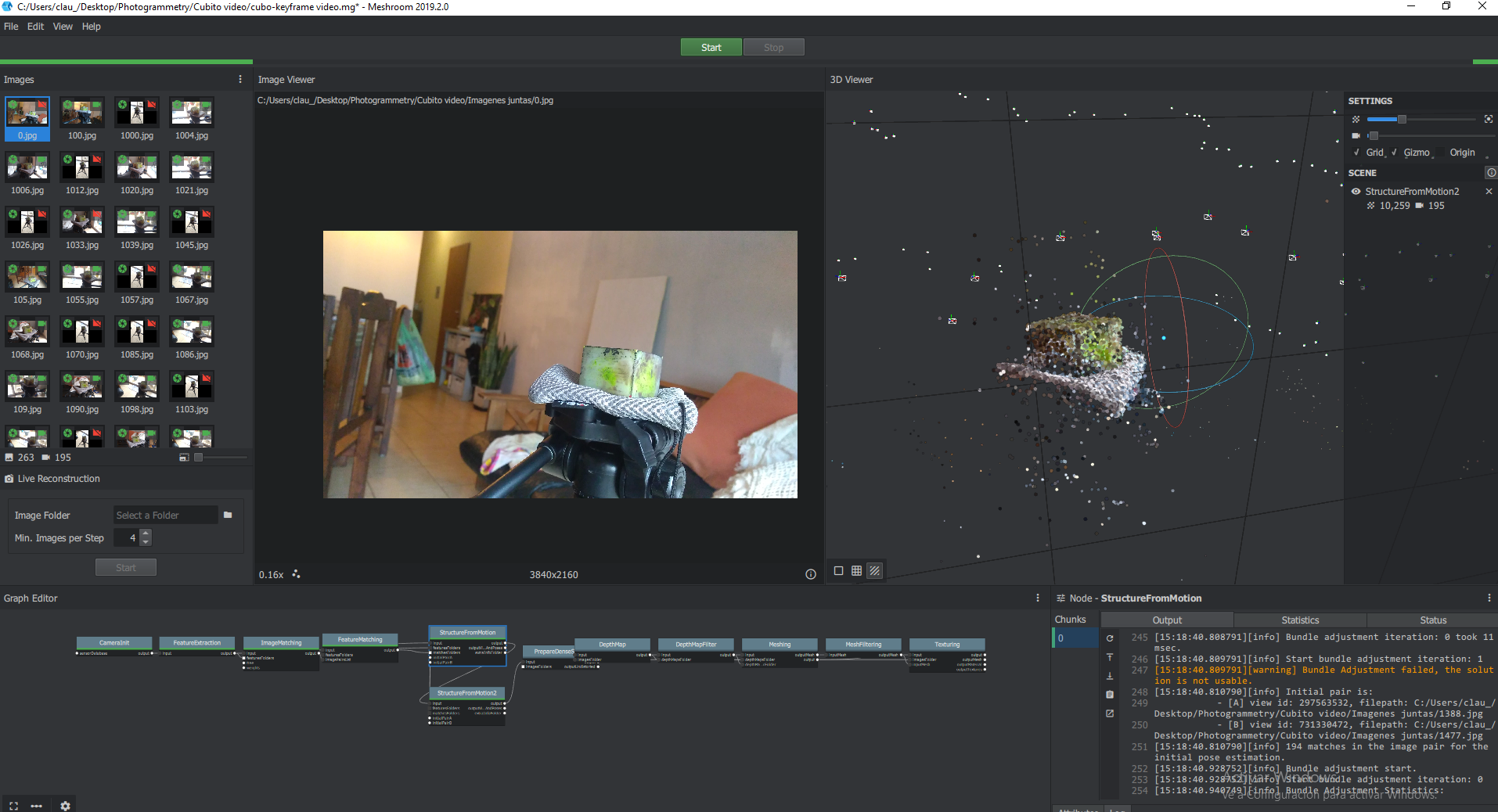Select chunk 0 in Chunks list
This screenshot has height=812, width=1498.
point(1075,638)
